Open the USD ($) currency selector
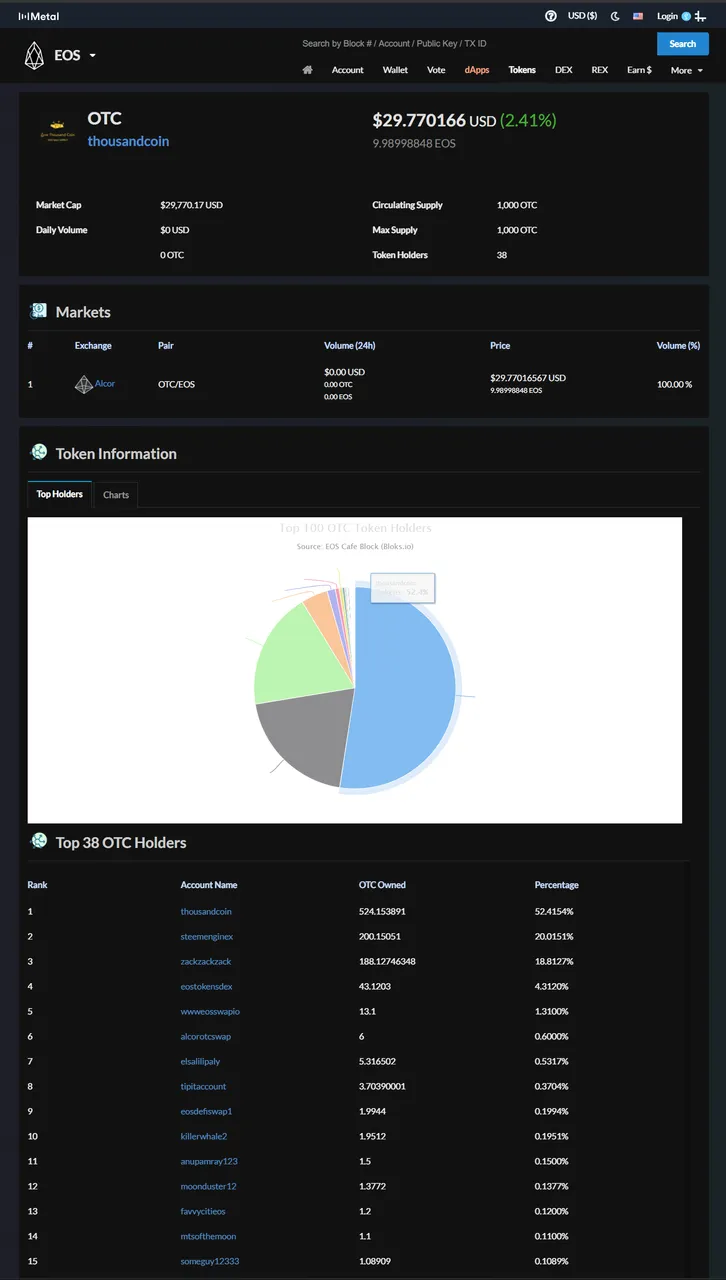This screenshot has height=1280, width=726. pyautogui.click(x=582, y=16)
